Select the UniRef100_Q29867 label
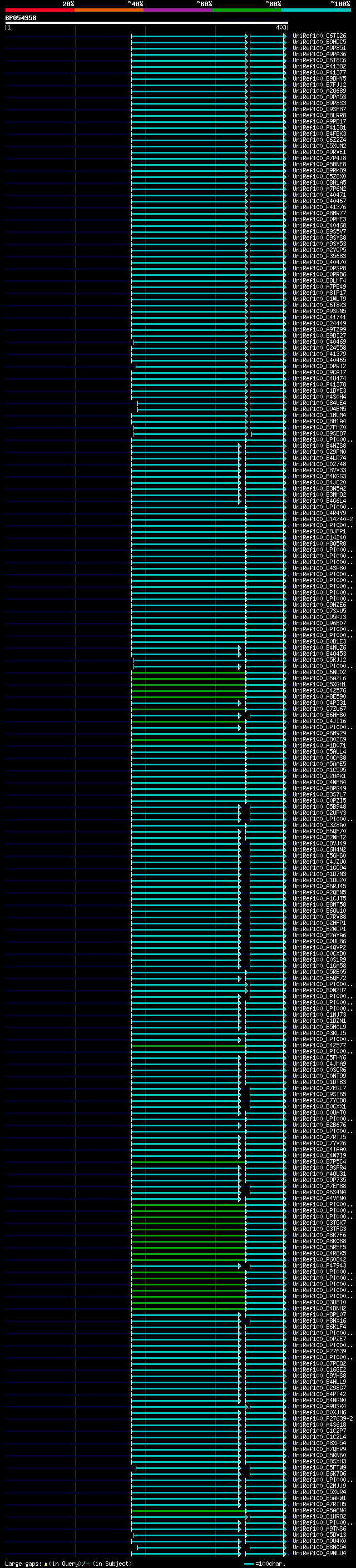Screen dimensions: 356x1568 click(x=319, y=1388)
